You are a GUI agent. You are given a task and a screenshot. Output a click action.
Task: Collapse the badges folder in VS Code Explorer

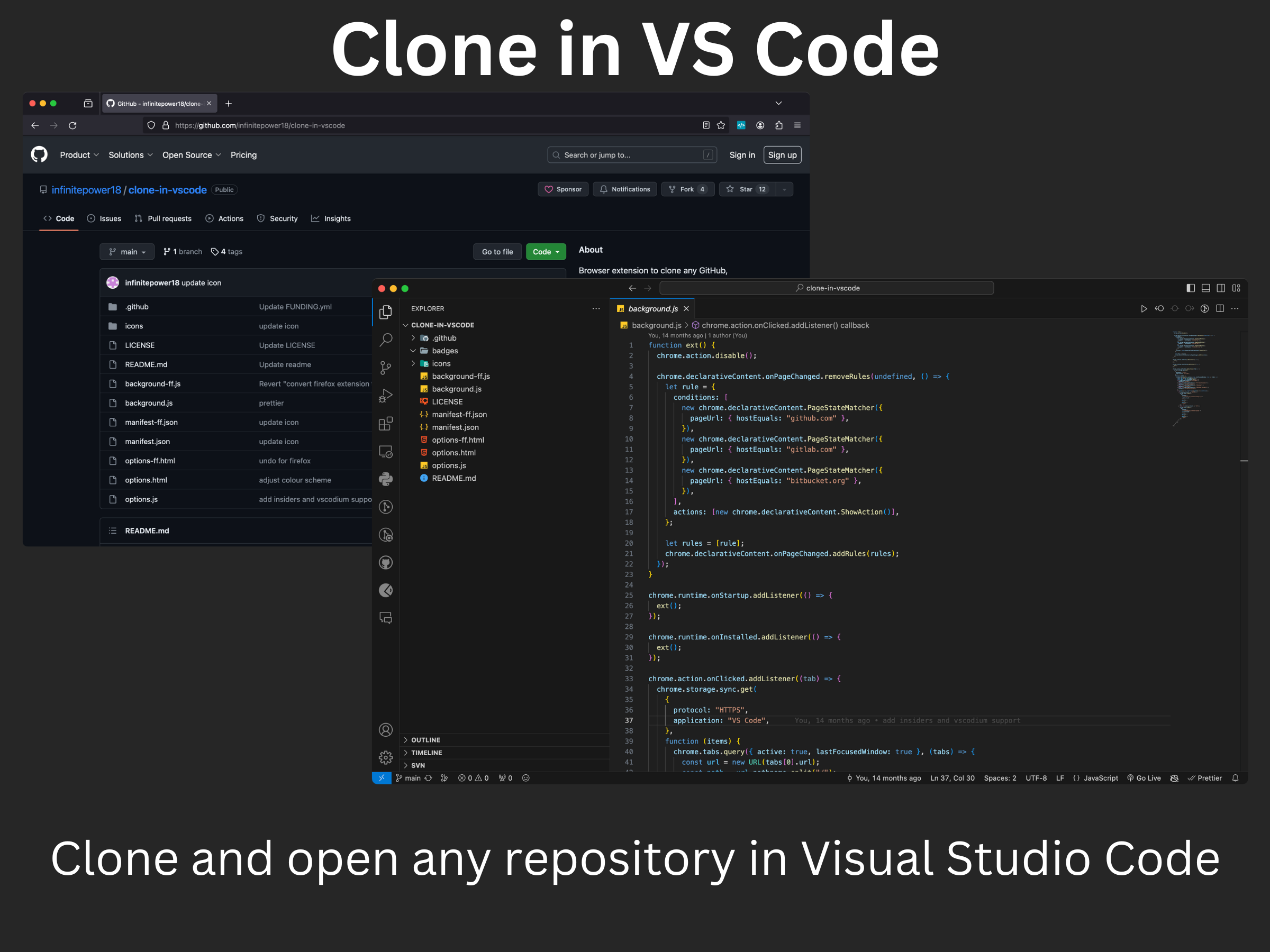click(413, 351)
